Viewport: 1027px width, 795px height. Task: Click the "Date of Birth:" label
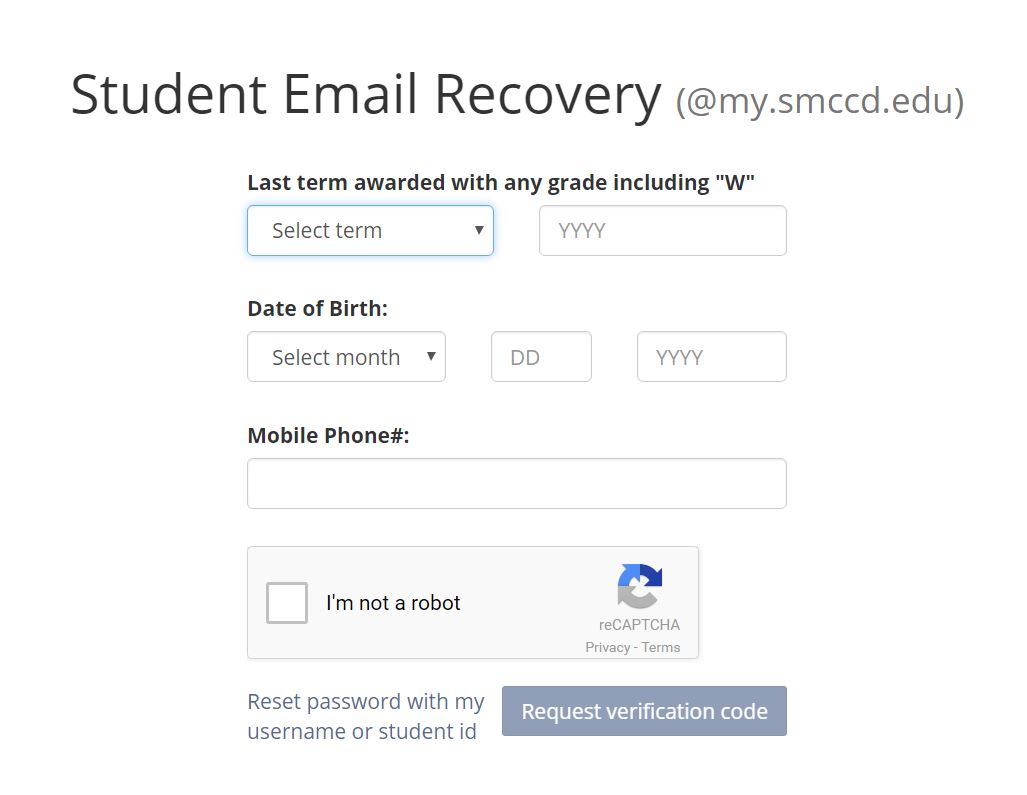[x=317, y=308]
